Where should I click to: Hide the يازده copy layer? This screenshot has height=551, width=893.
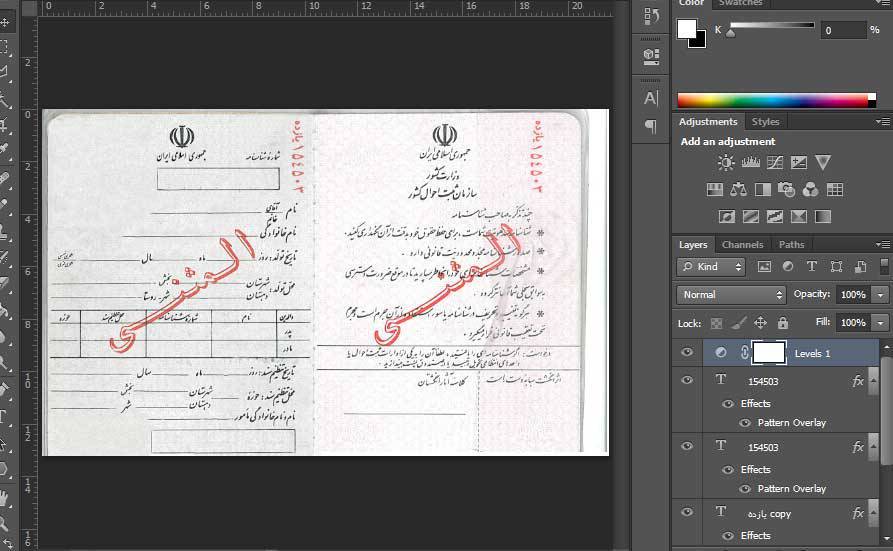coord(687,512)
